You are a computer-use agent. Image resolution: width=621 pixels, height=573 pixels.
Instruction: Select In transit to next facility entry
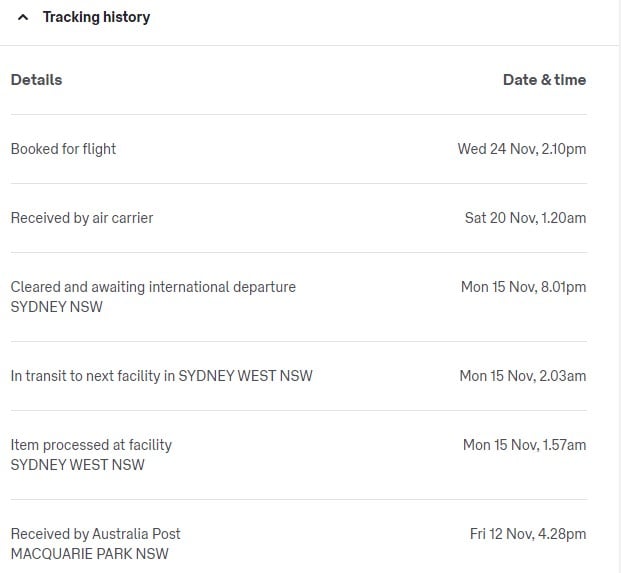(161, 376)
